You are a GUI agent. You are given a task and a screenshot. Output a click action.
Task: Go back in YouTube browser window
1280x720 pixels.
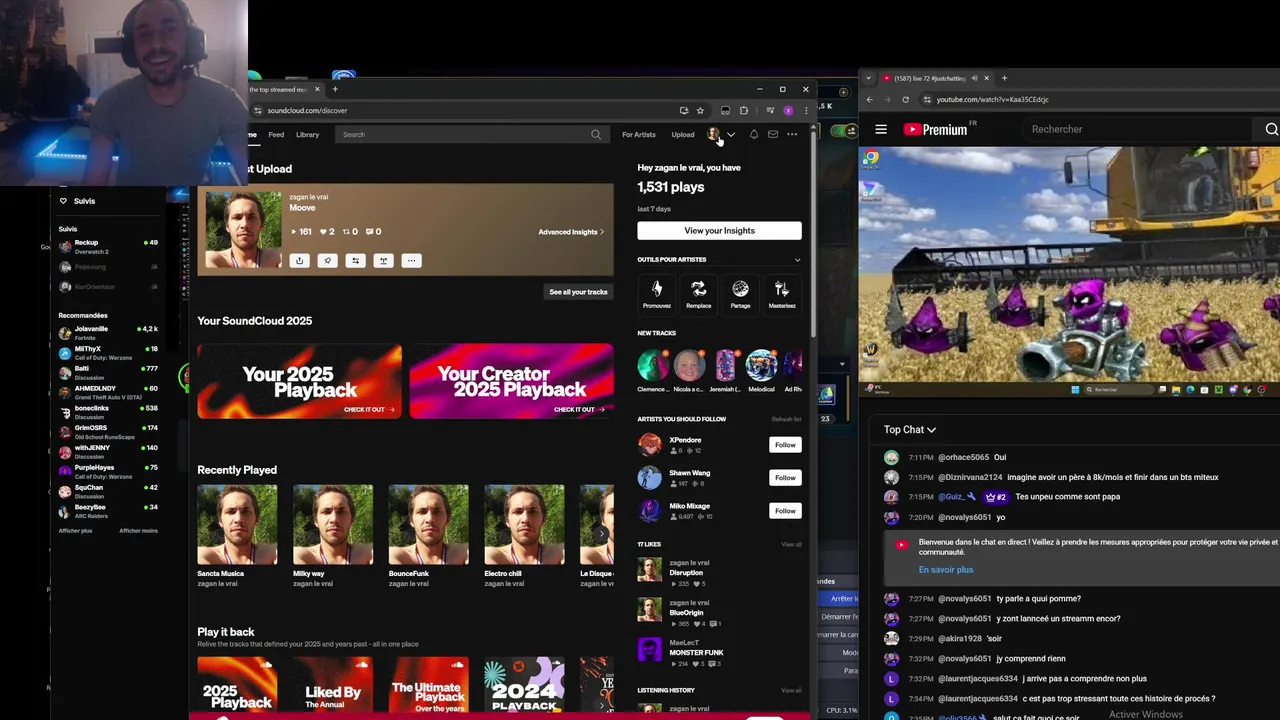click(869, 99)
